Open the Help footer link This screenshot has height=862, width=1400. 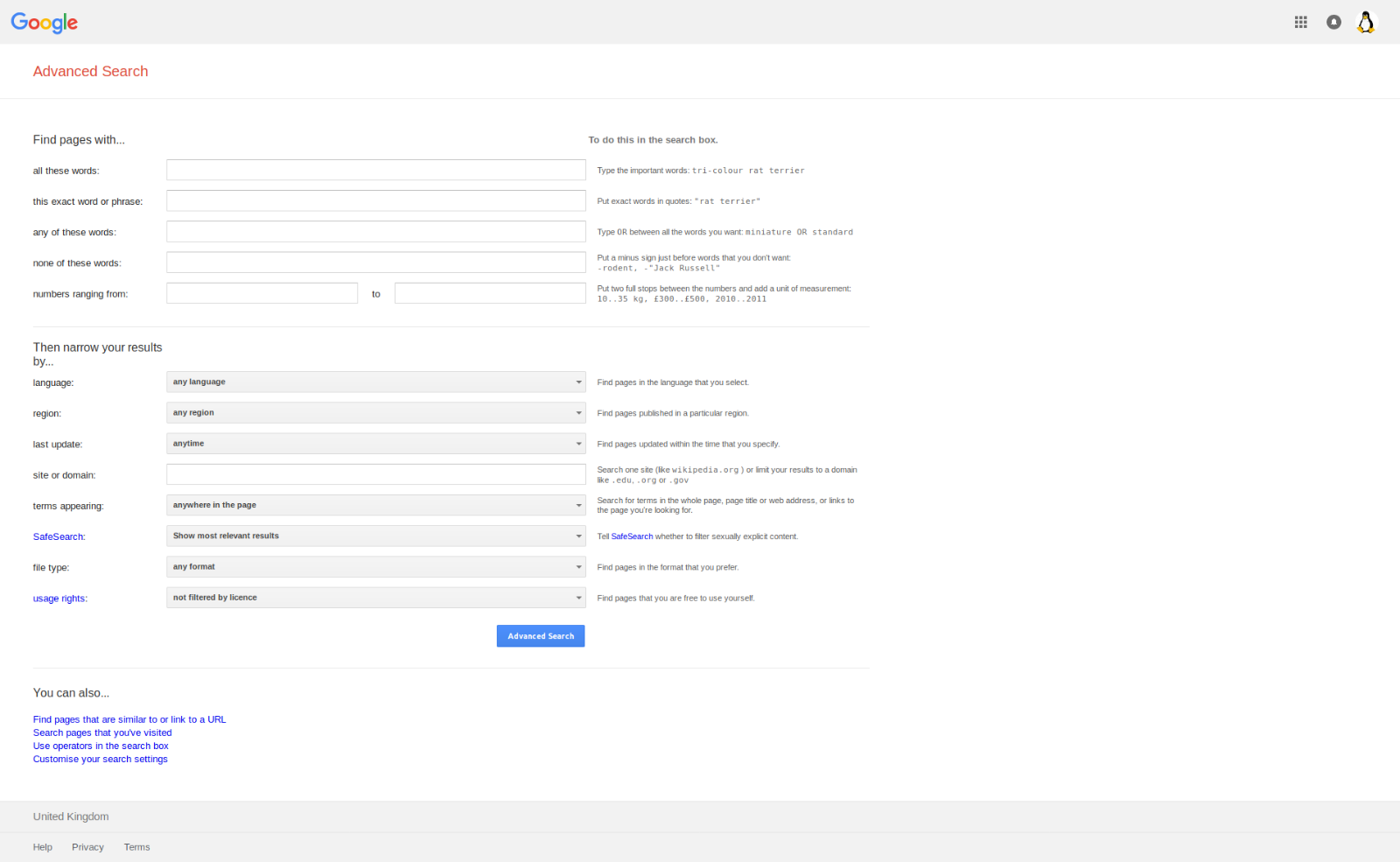tap(43, 847)
